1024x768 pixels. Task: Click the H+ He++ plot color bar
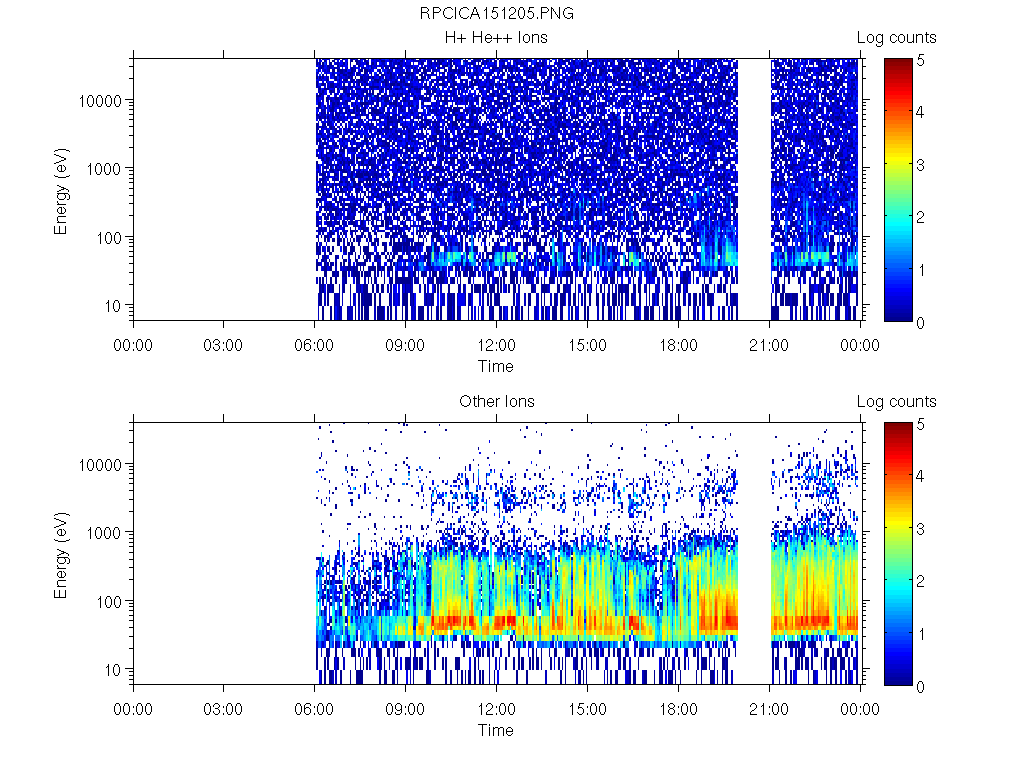(x=898, y=189)
